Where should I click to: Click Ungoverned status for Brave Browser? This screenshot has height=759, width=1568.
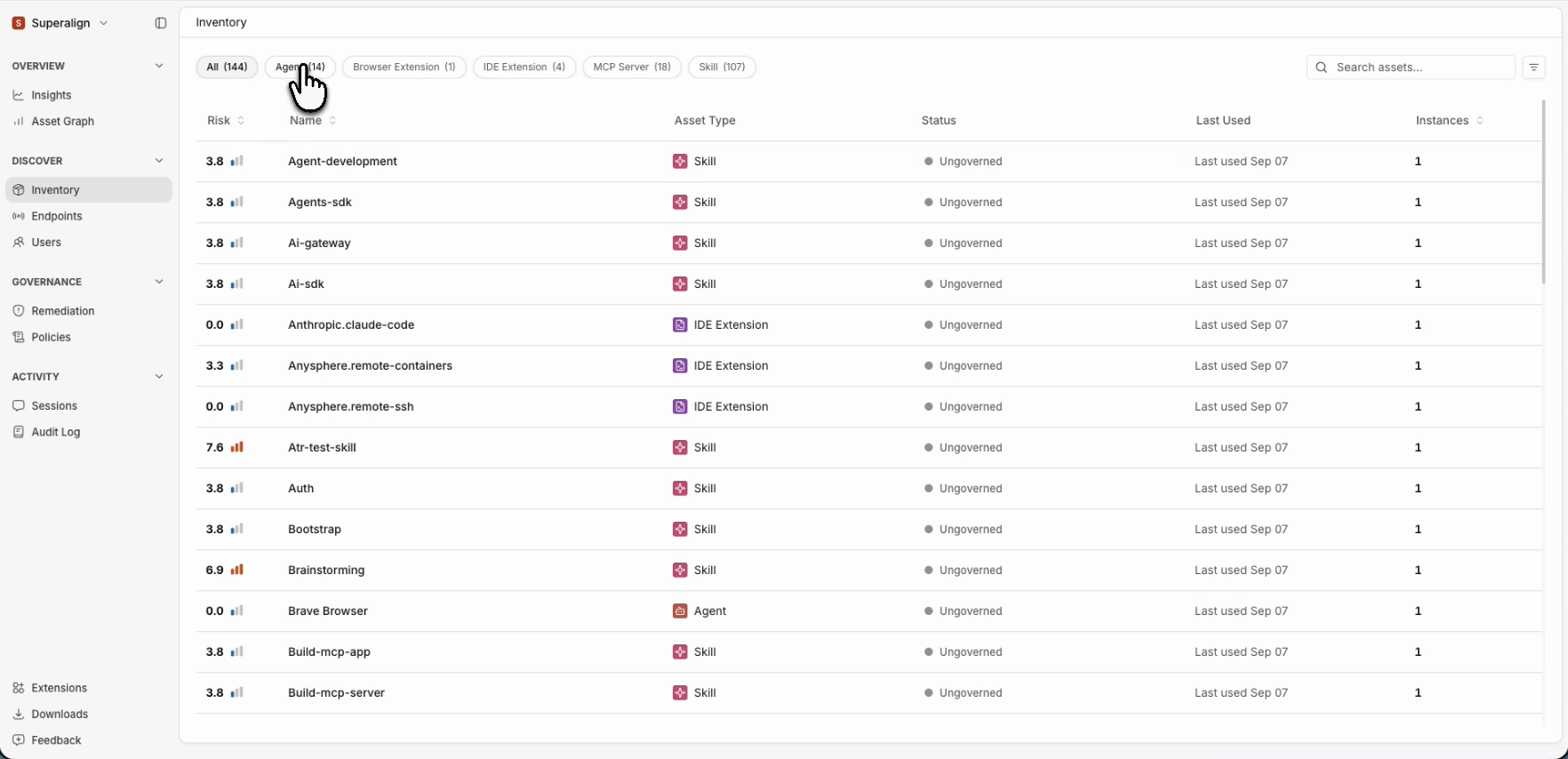[964, 611]
